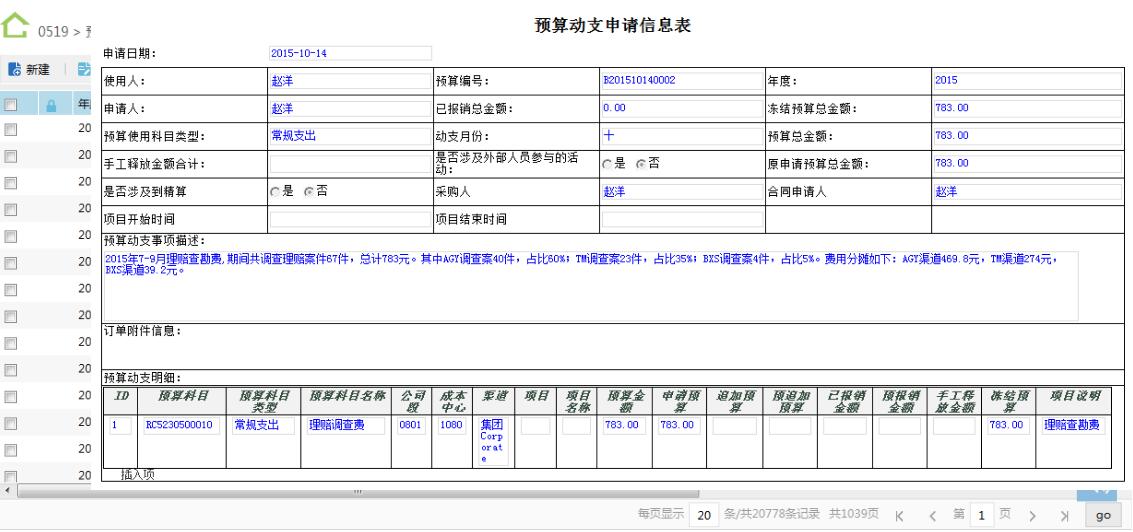
Task: Select 否 for 是否涉及到精算
Action: (309, 192)
